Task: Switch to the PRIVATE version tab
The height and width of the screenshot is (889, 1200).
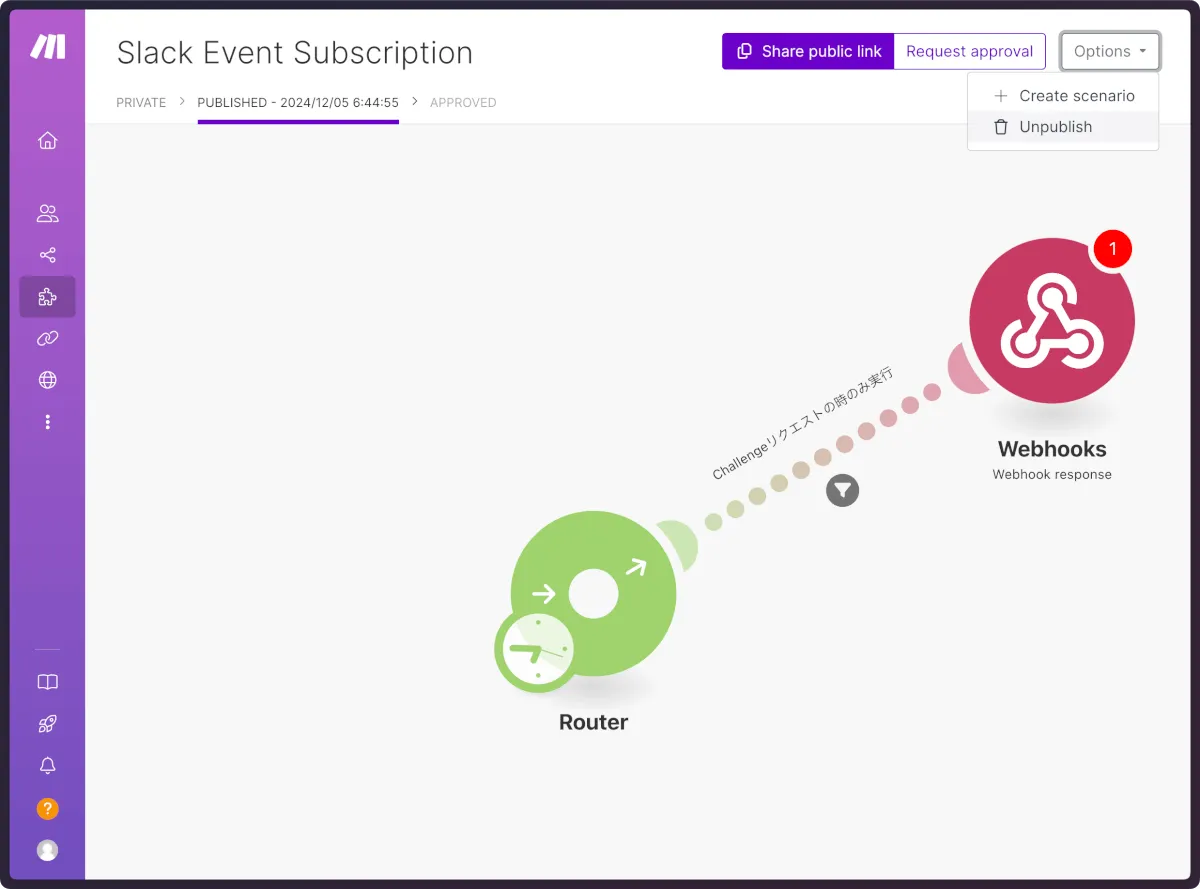Action: coord(141,103)
